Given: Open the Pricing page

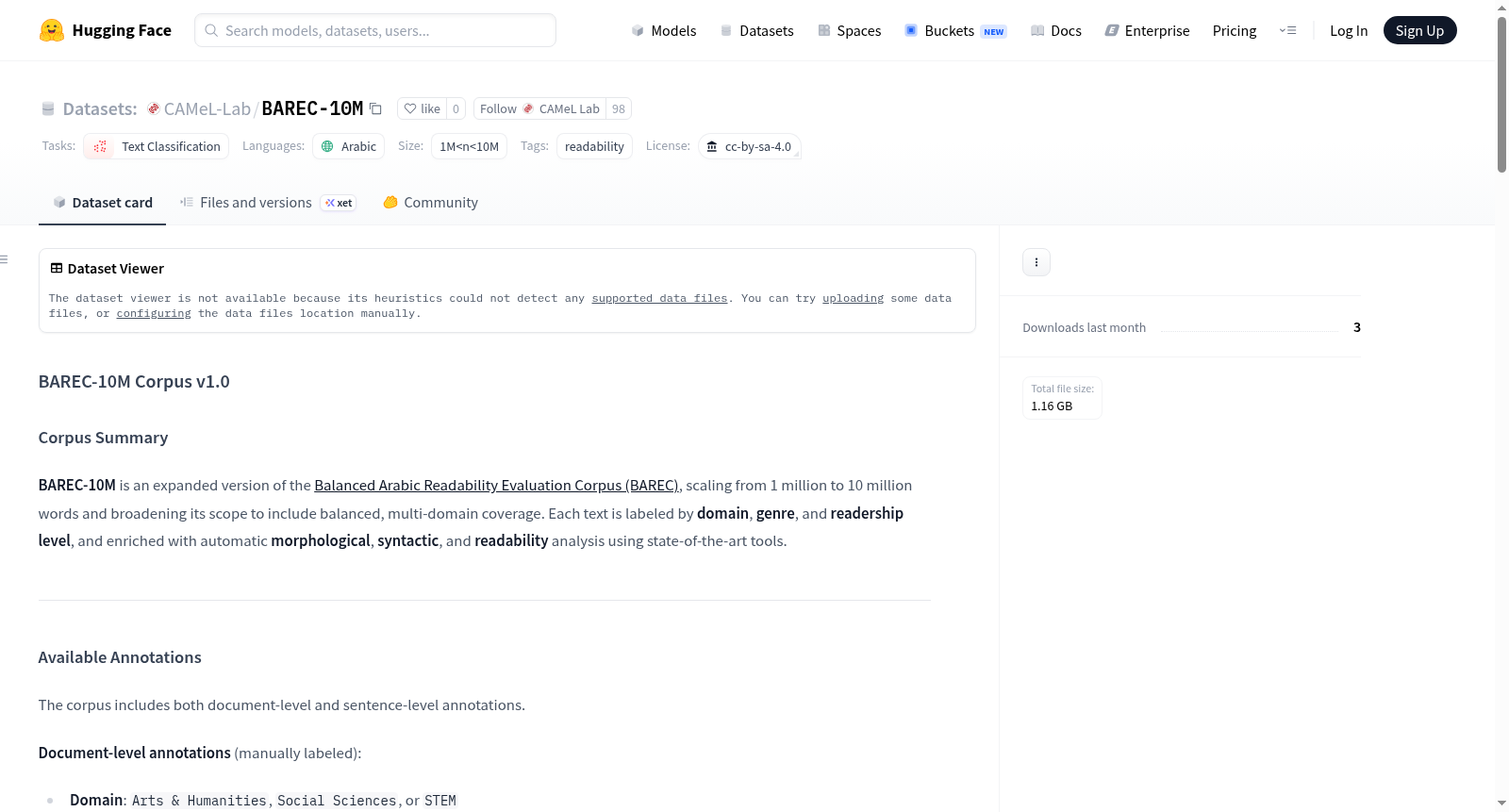Looking at the screenshot, I should tap(1235, 30).
